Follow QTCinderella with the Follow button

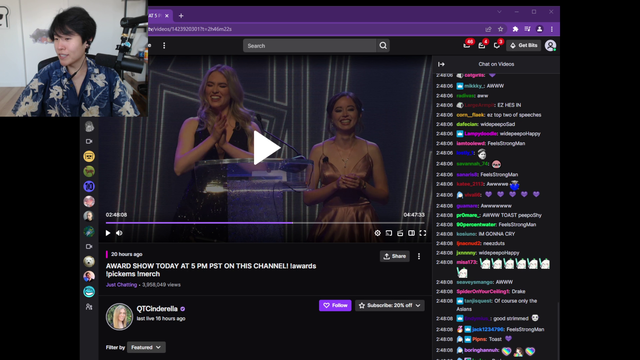coord(335,305)
